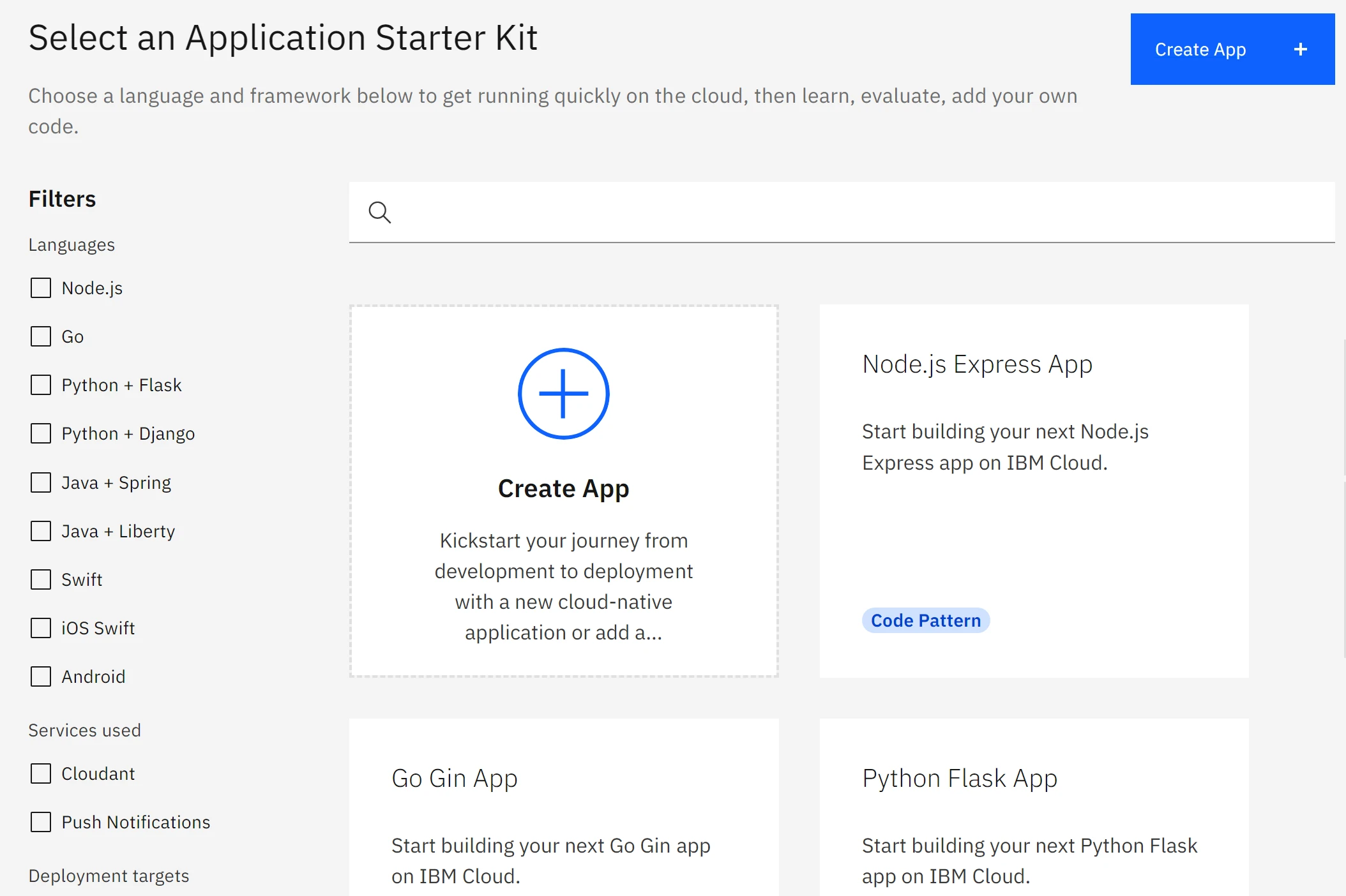The image size is (1346, 896).
Task: Open the Python Flask App card
Action: point(1034,807)
